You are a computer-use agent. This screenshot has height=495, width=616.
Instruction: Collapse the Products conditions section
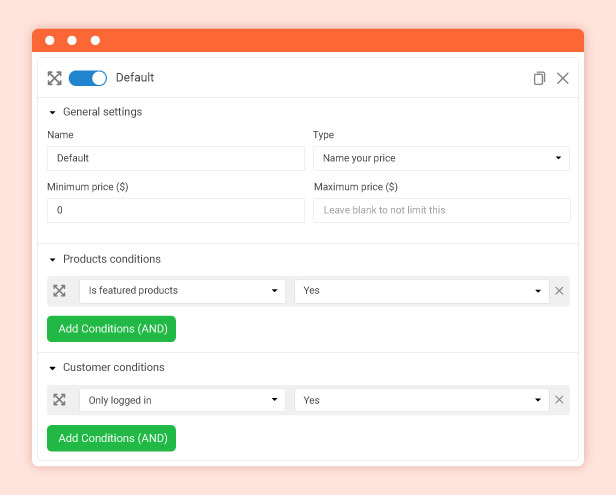[x=53, y=260]
